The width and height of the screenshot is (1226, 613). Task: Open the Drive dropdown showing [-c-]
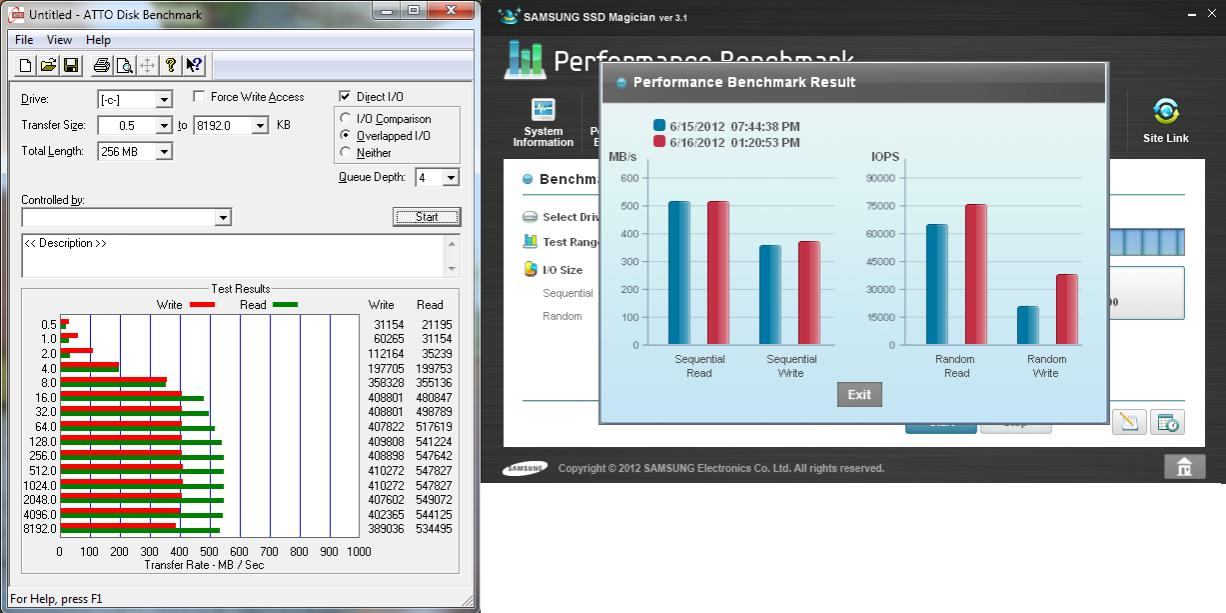click(164, 99)
